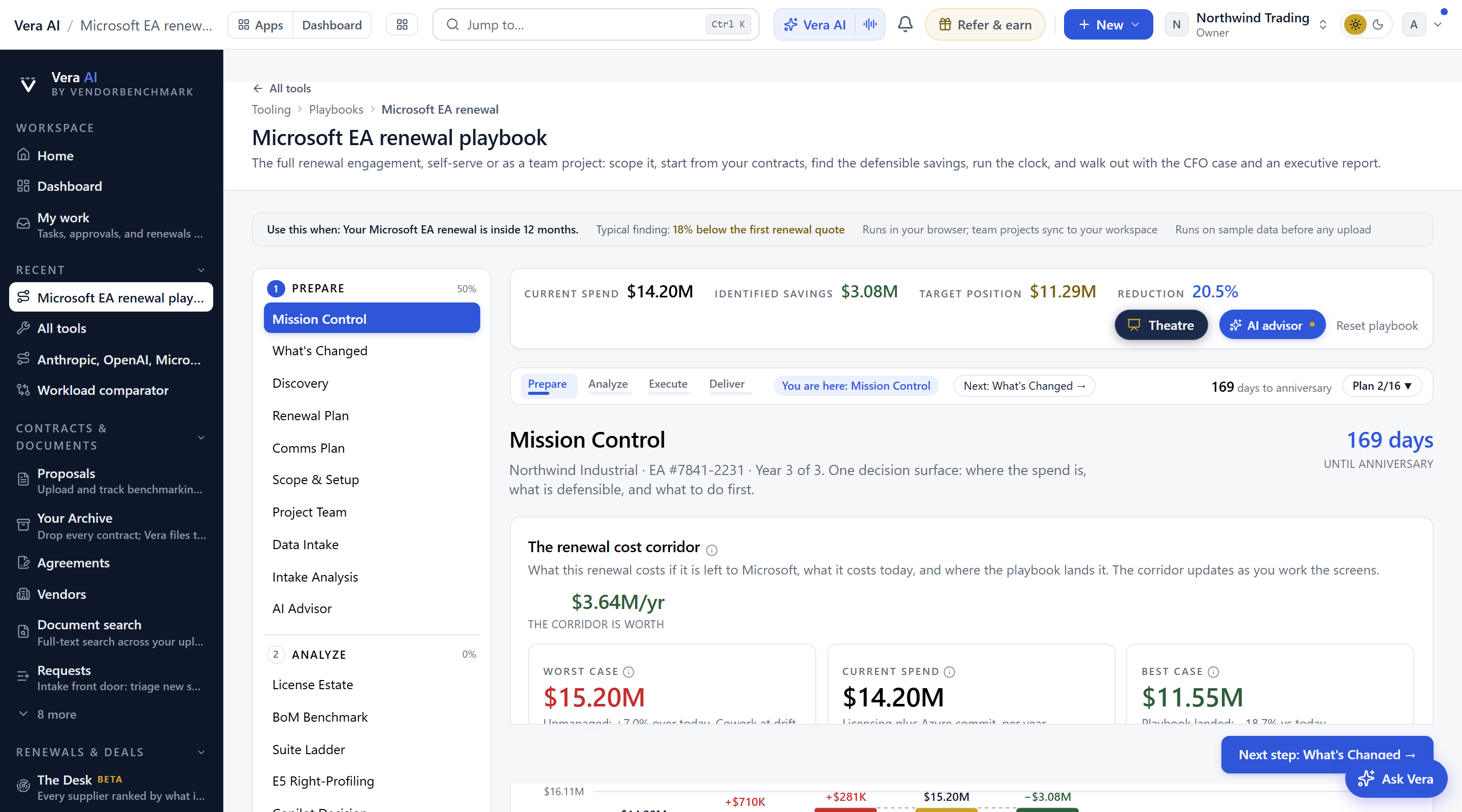Screen dimensions: 1462x812
Task: Click the Home sidebar icon
Action: click(x=23, y=155)
